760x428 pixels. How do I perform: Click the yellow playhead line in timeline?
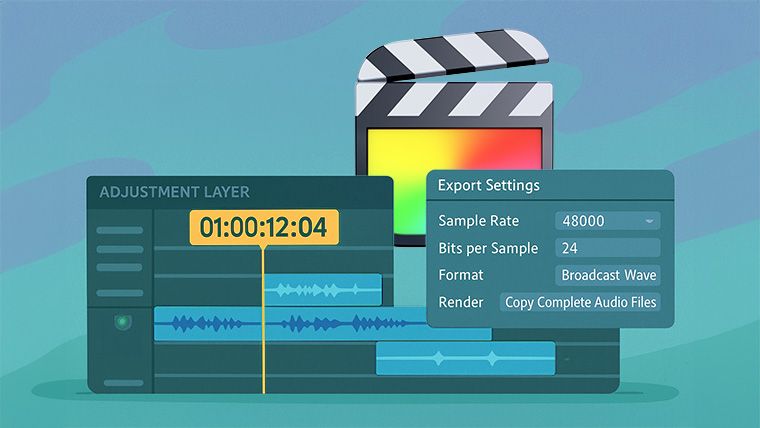coord(263,320)
